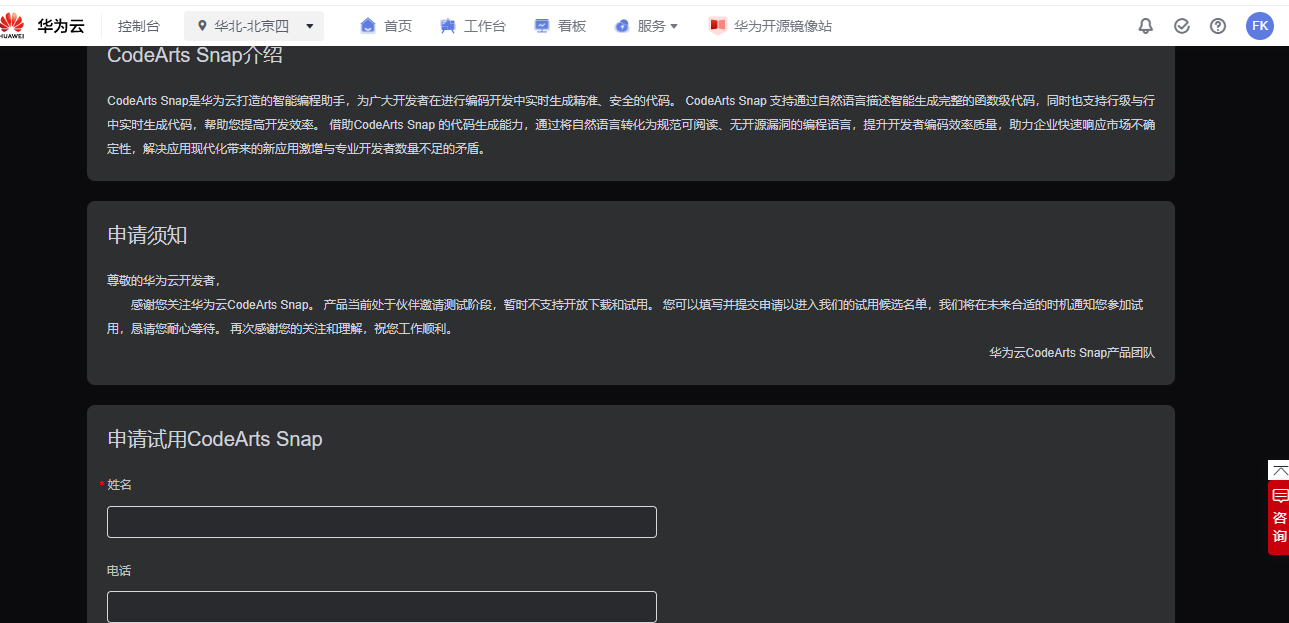Viewport: 1289px width, 623px height.
Task: Open the notifications bell icon
Action: [1146, 26]
